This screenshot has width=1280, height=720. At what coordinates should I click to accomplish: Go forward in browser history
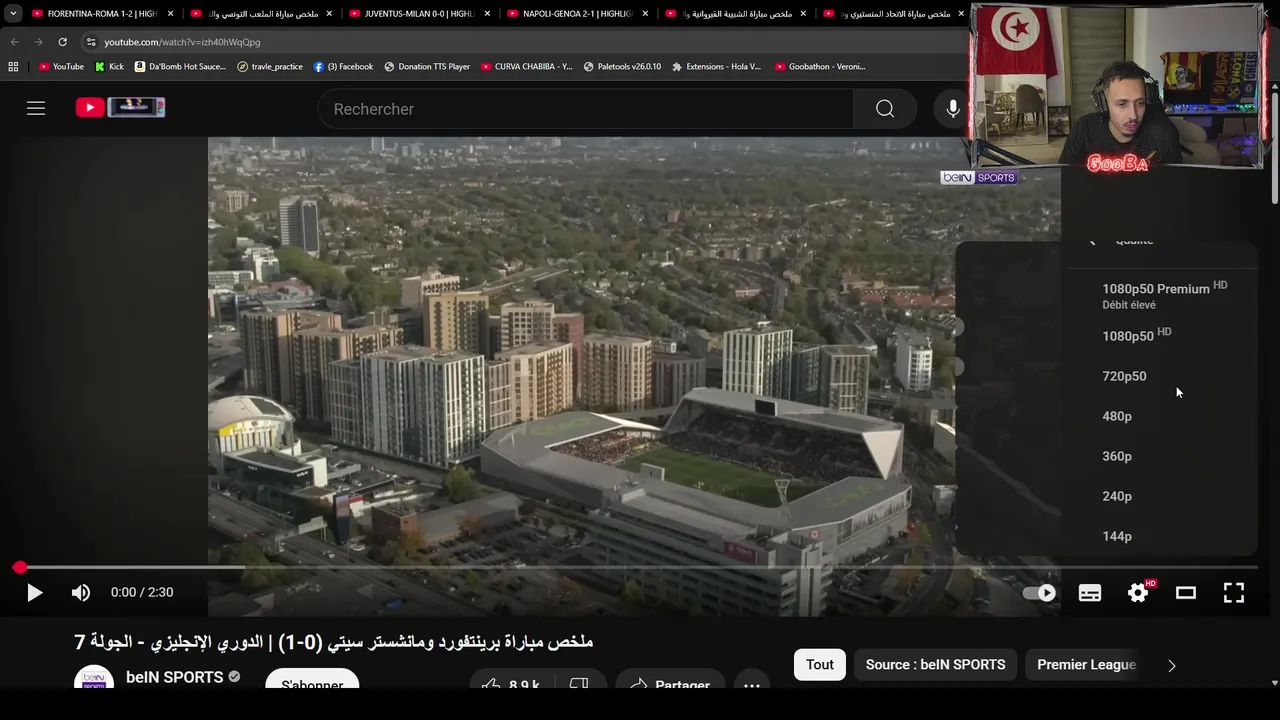38,42
